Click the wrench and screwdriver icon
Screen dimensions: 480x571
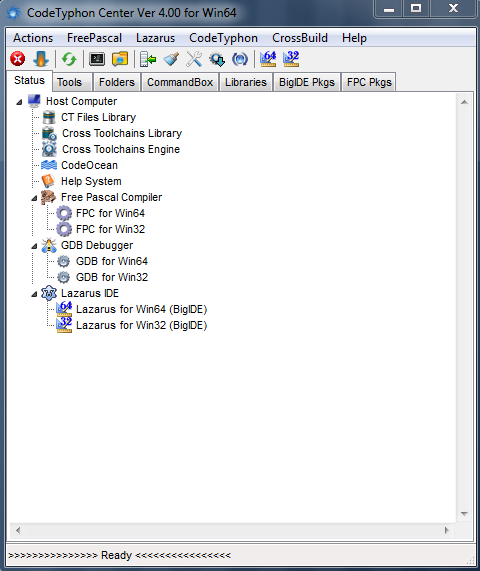click(194, 59)
